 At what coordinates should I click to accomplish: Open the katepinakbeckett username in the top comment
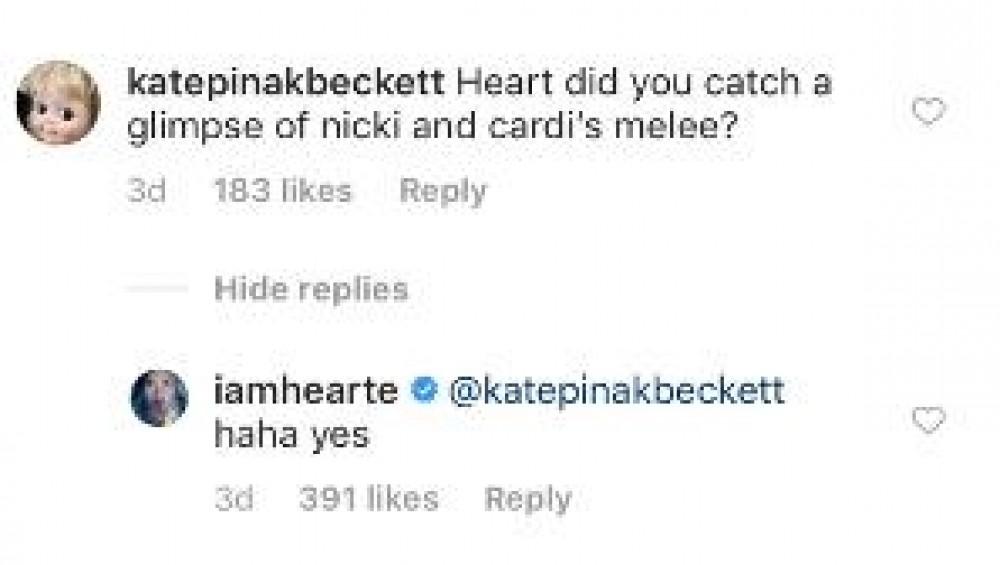click(286, 84)
